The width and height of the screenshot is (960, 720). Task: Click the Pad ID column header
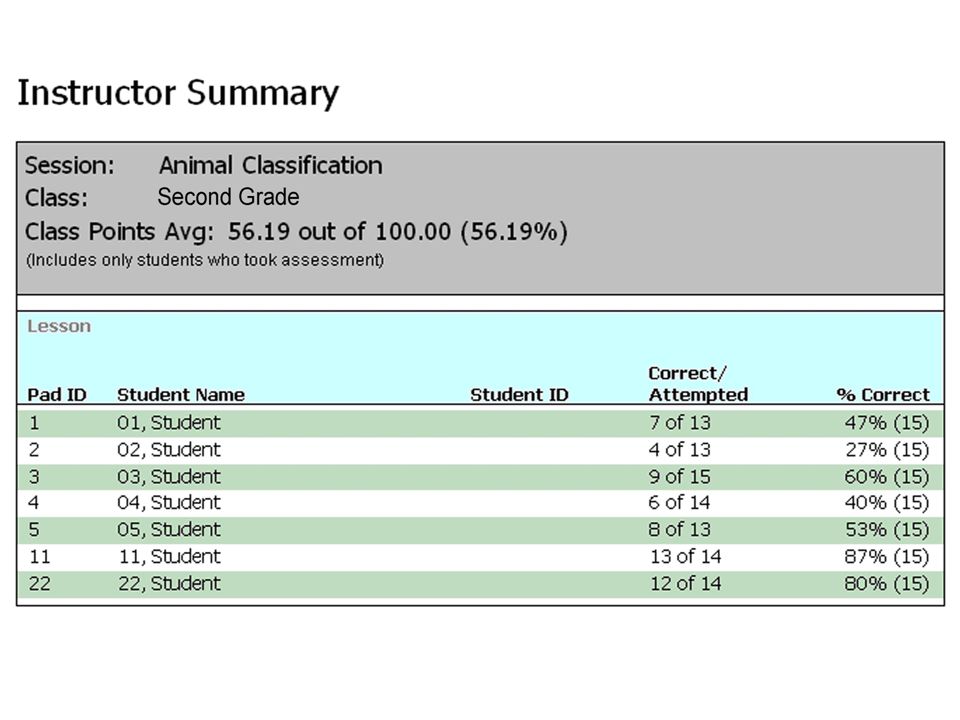coord(57,395)
